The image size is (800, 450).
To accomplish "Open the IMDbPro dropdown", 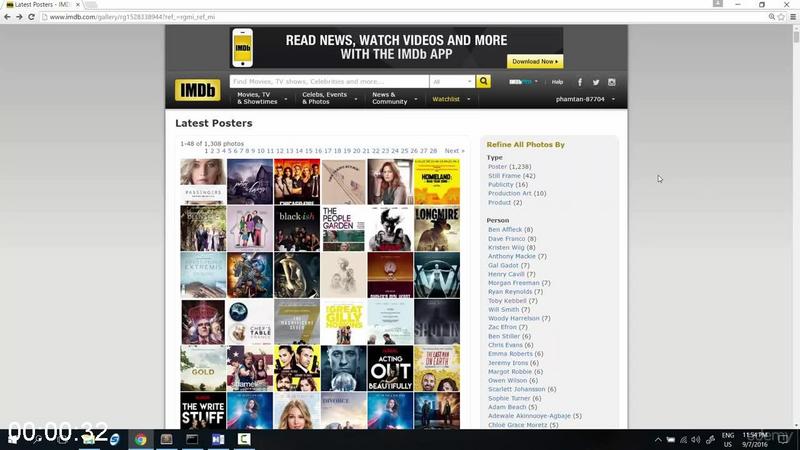I will click(523, 82).
